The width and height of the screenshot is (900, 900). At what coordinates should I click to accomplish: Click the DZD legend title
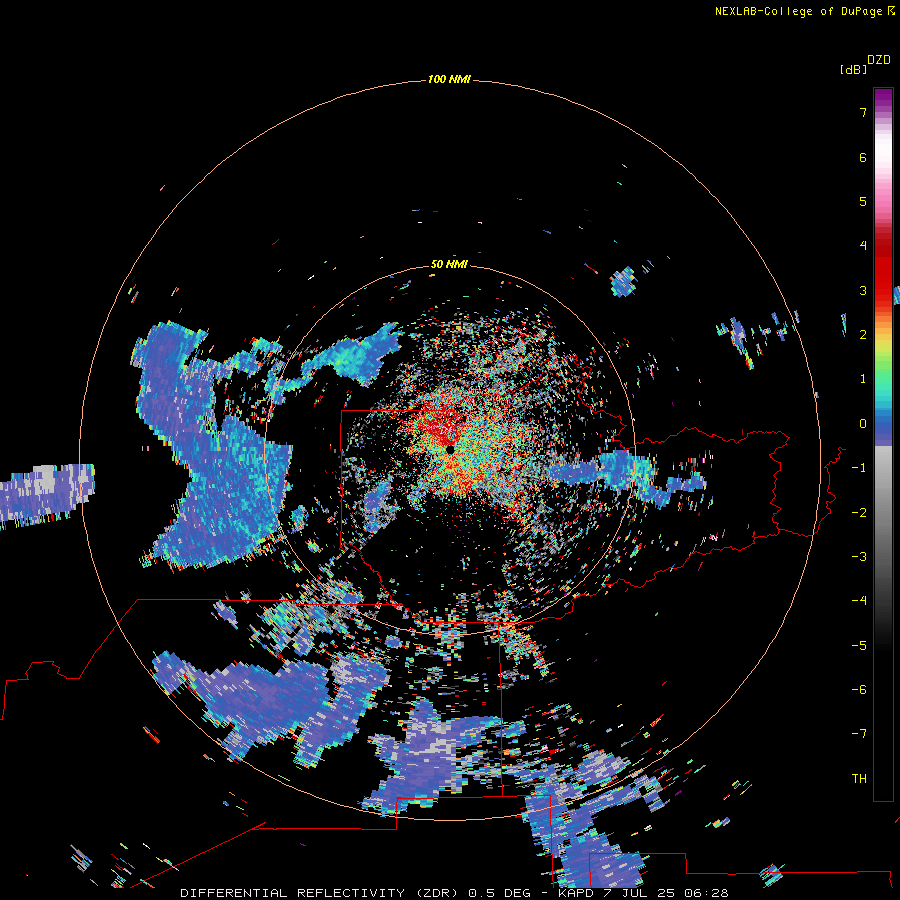pos(879,59)
